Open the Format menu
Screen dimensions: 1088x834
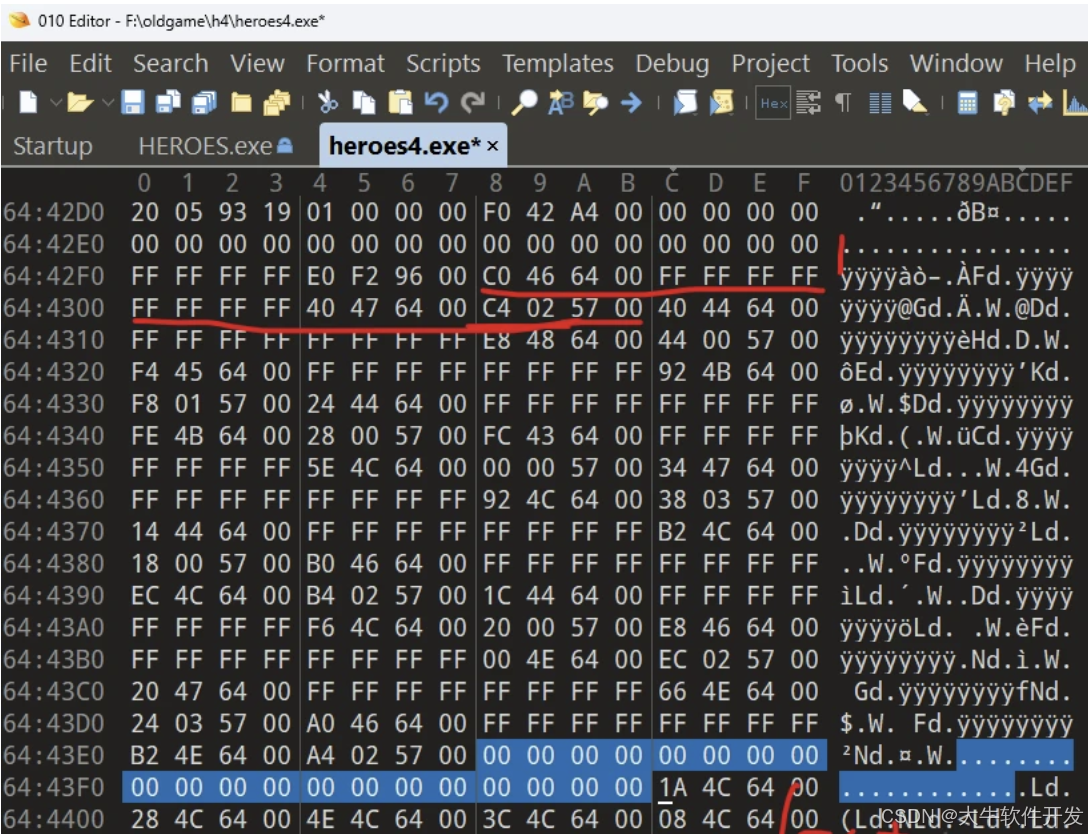coord(346,63)
